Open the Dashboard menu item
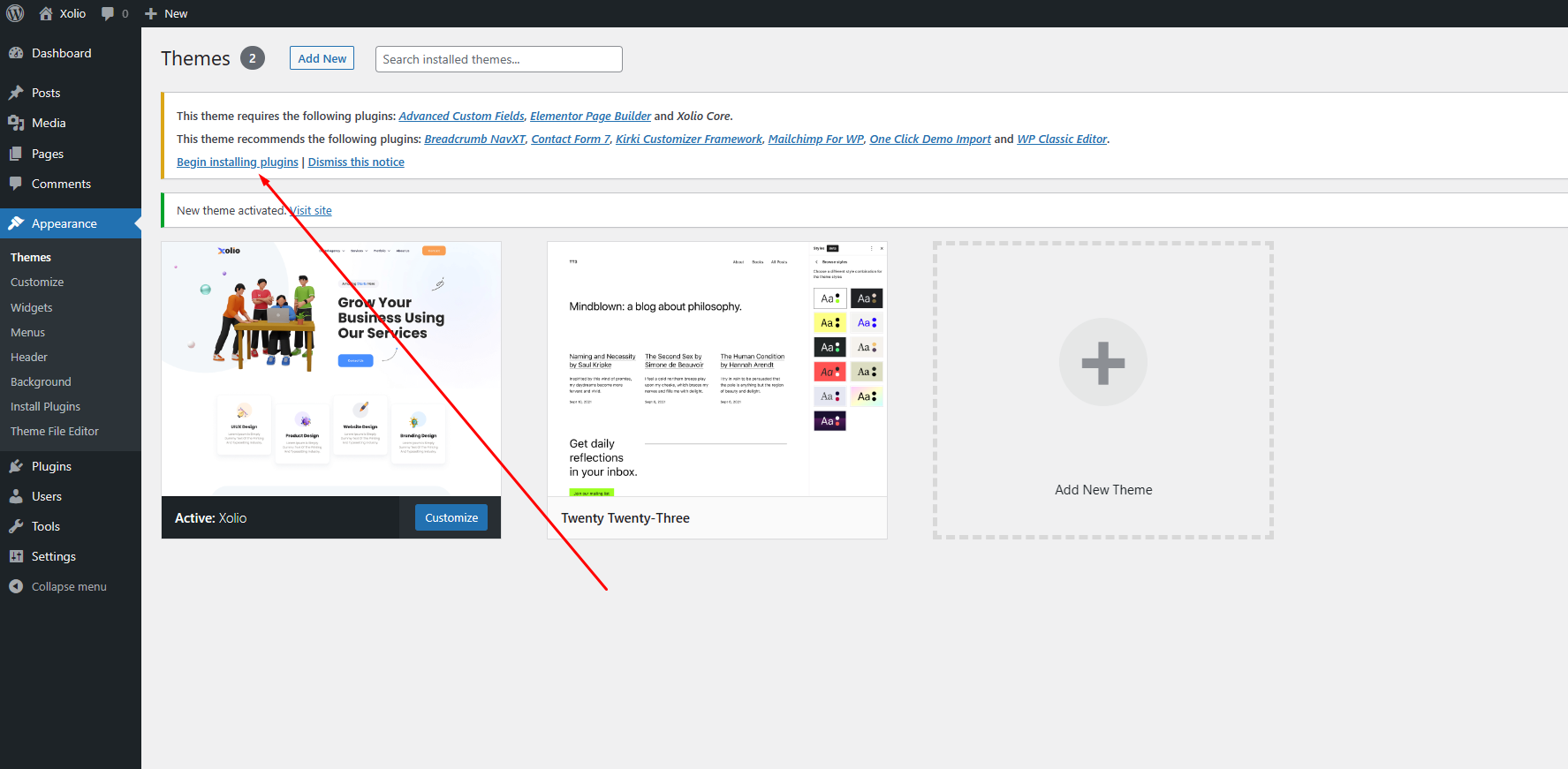The image size is (1568, 769). [x=71, y=53]
